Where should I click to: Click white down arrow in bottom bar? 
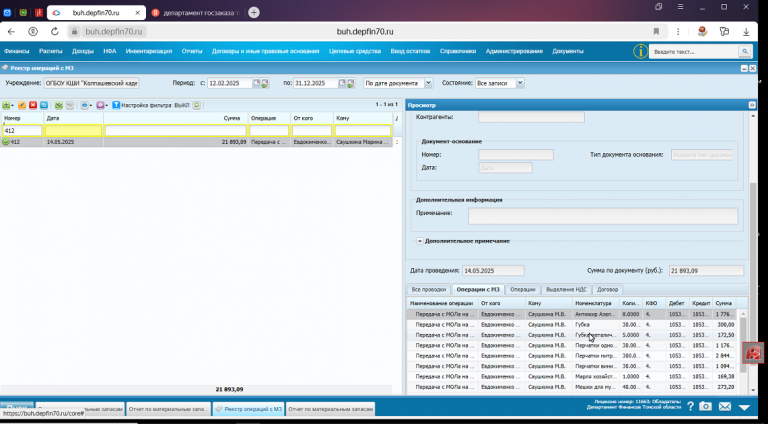click(744, 407)
